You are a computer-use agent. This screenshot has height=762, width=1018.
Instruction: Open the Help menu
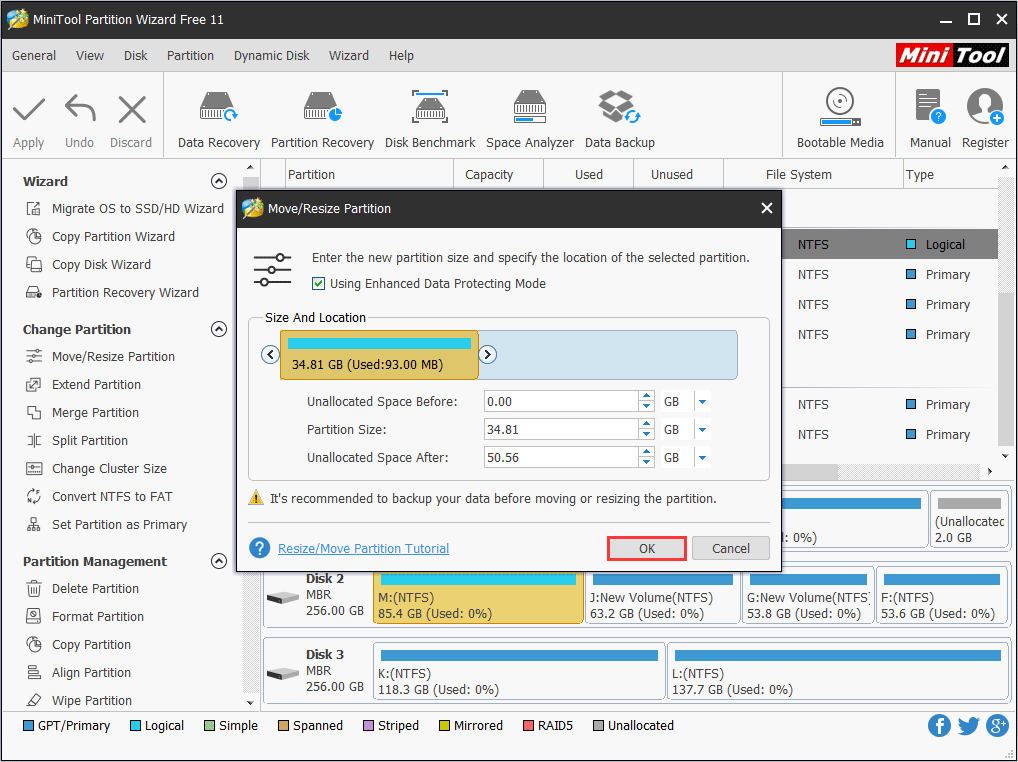401,56
